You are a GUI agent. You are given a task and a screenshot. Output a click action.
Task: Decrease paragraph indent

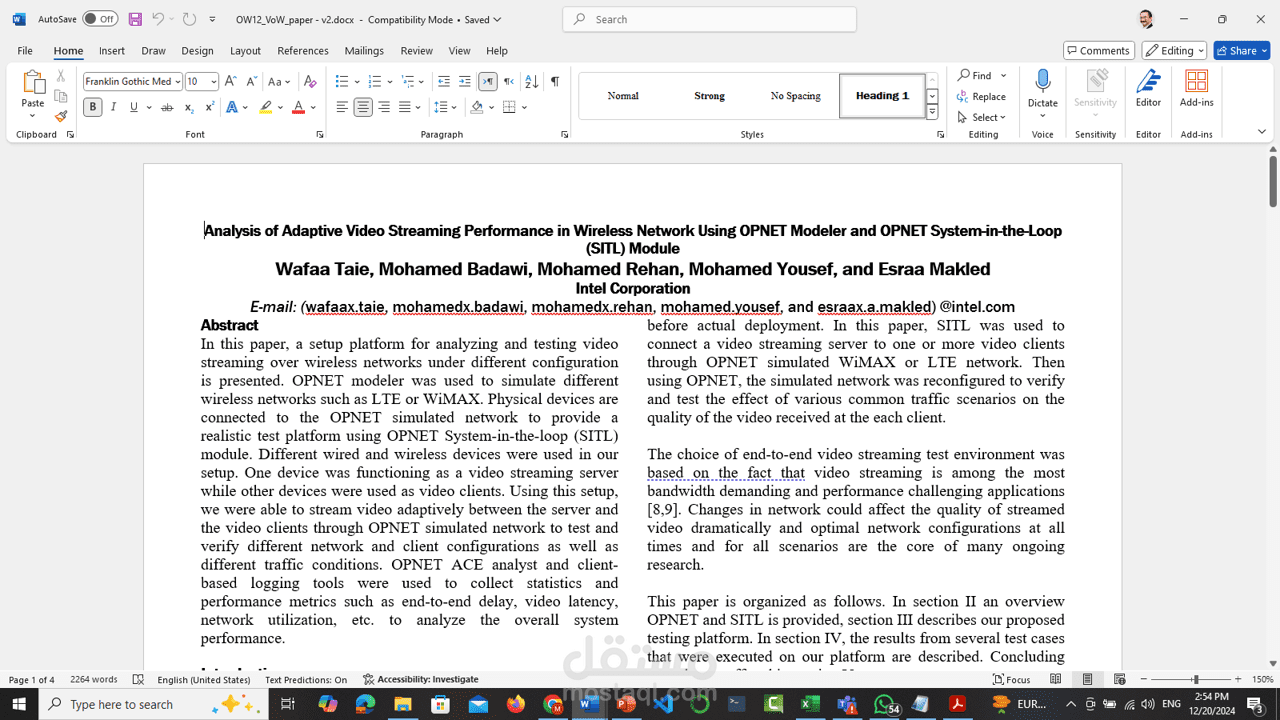[445, 82]
